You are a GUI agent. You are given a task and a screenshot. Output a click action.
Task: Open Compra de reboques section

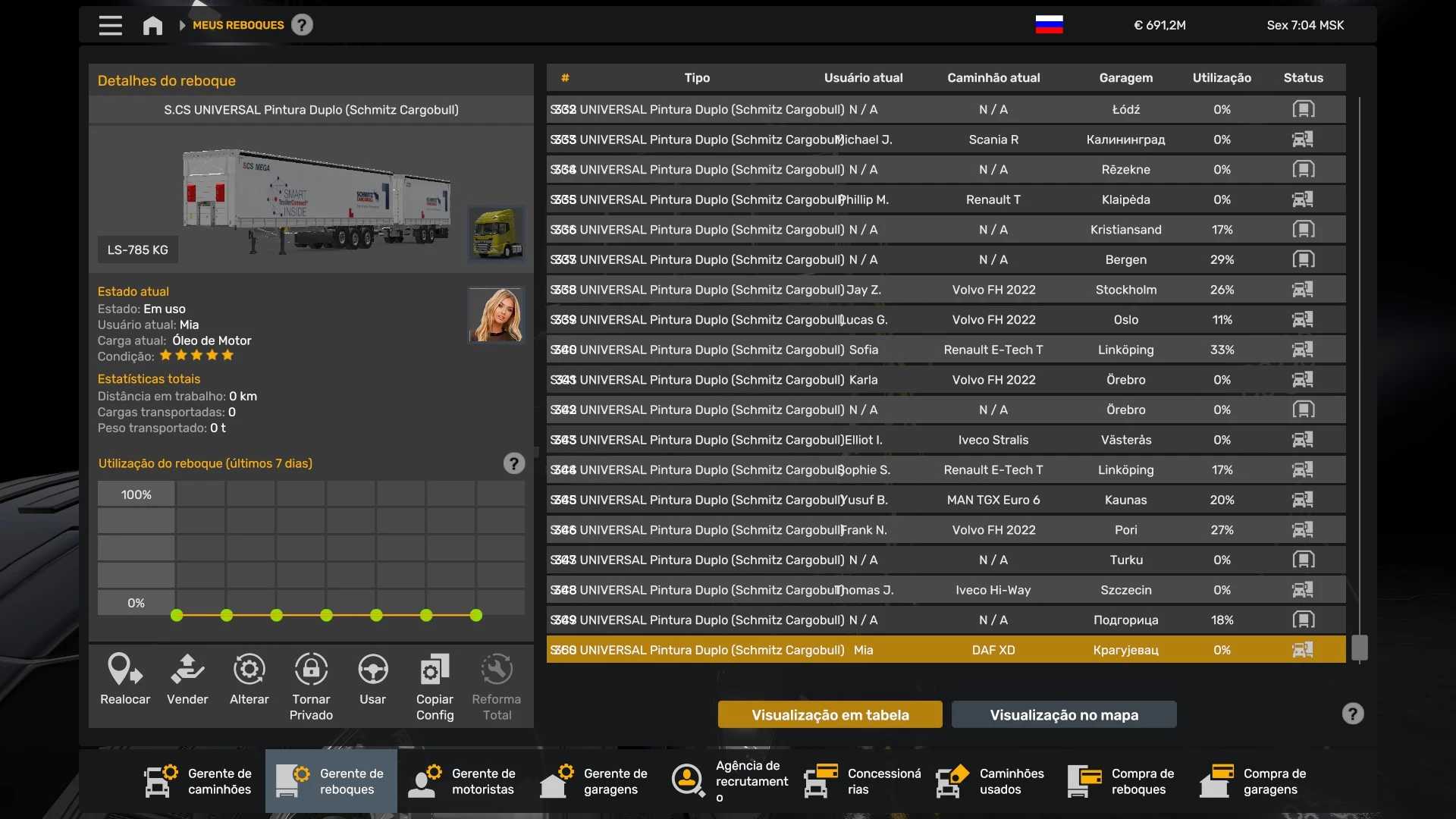[1122, 781]
